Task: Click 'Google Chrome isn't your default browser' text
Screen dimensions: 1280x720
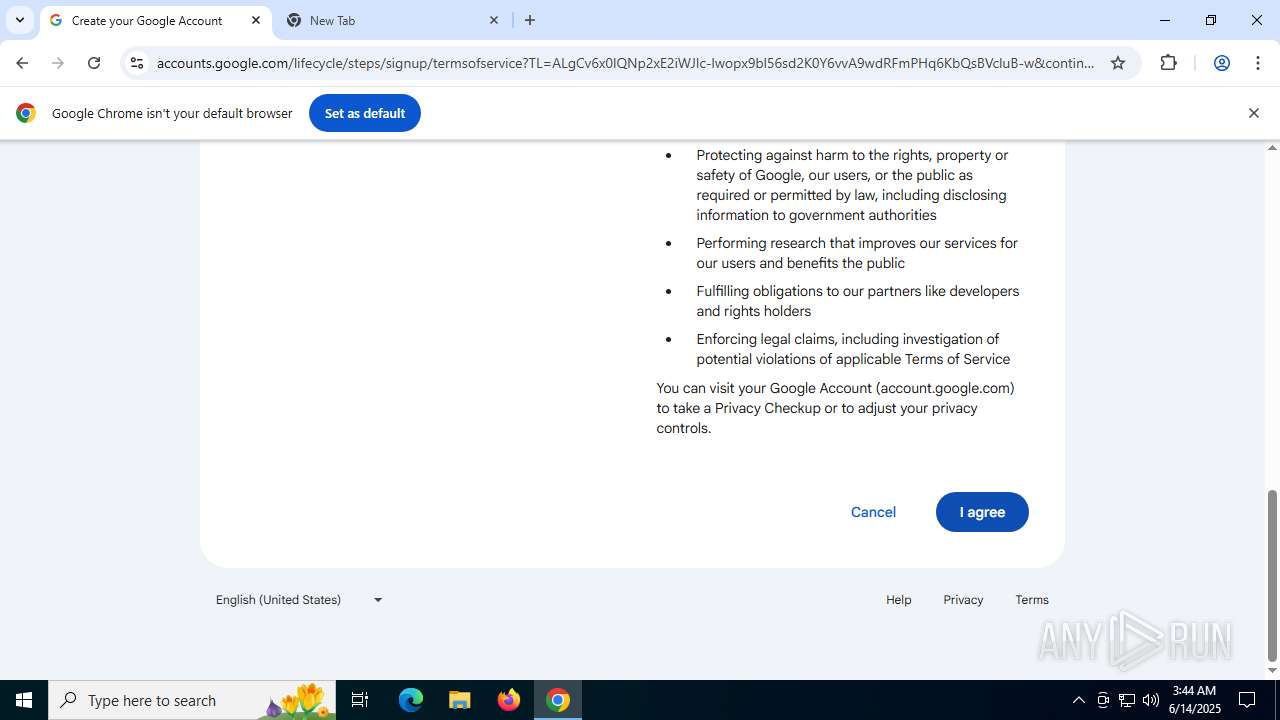Action: (x=172, y=113)
